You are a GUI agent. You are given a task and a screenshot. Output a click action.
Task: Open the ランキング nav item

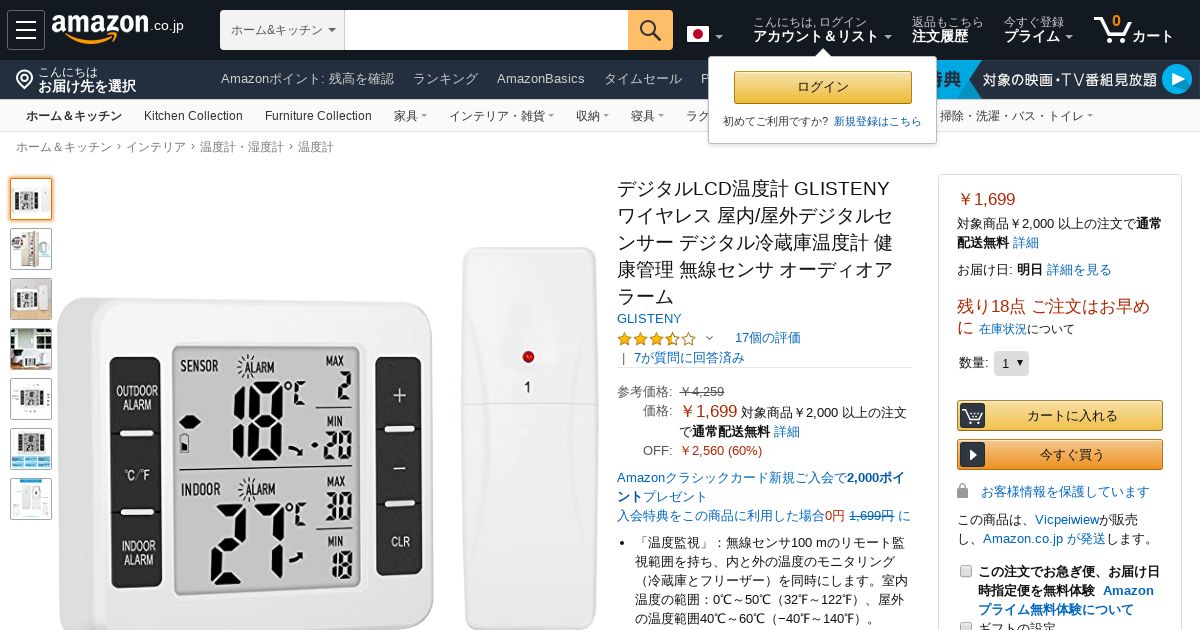[x=445, y=79]
